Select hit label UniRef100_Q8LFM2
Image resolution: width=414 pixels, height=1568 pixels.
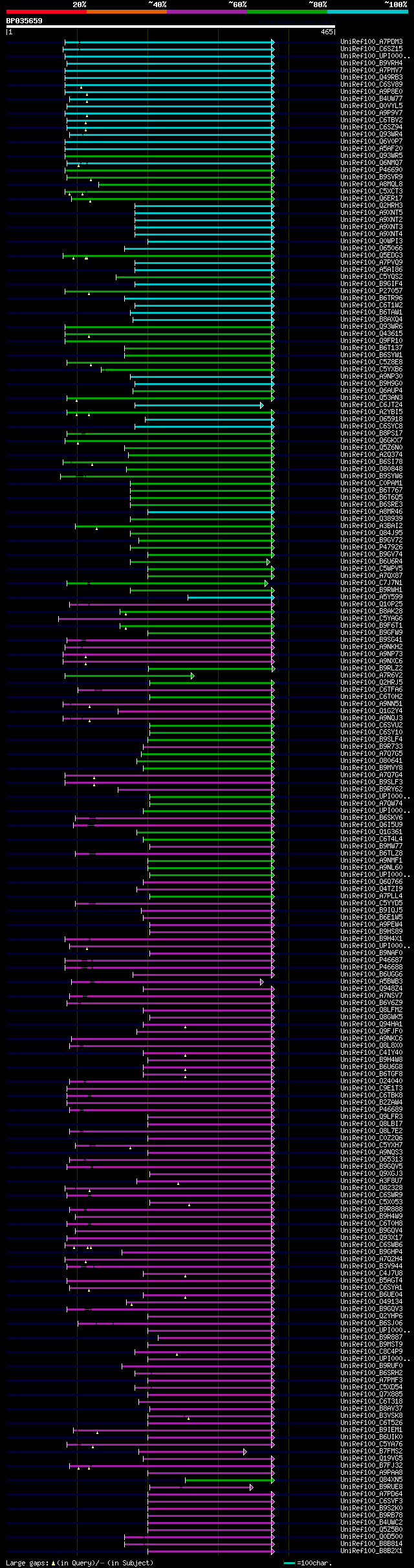[x=371, y=1010]
